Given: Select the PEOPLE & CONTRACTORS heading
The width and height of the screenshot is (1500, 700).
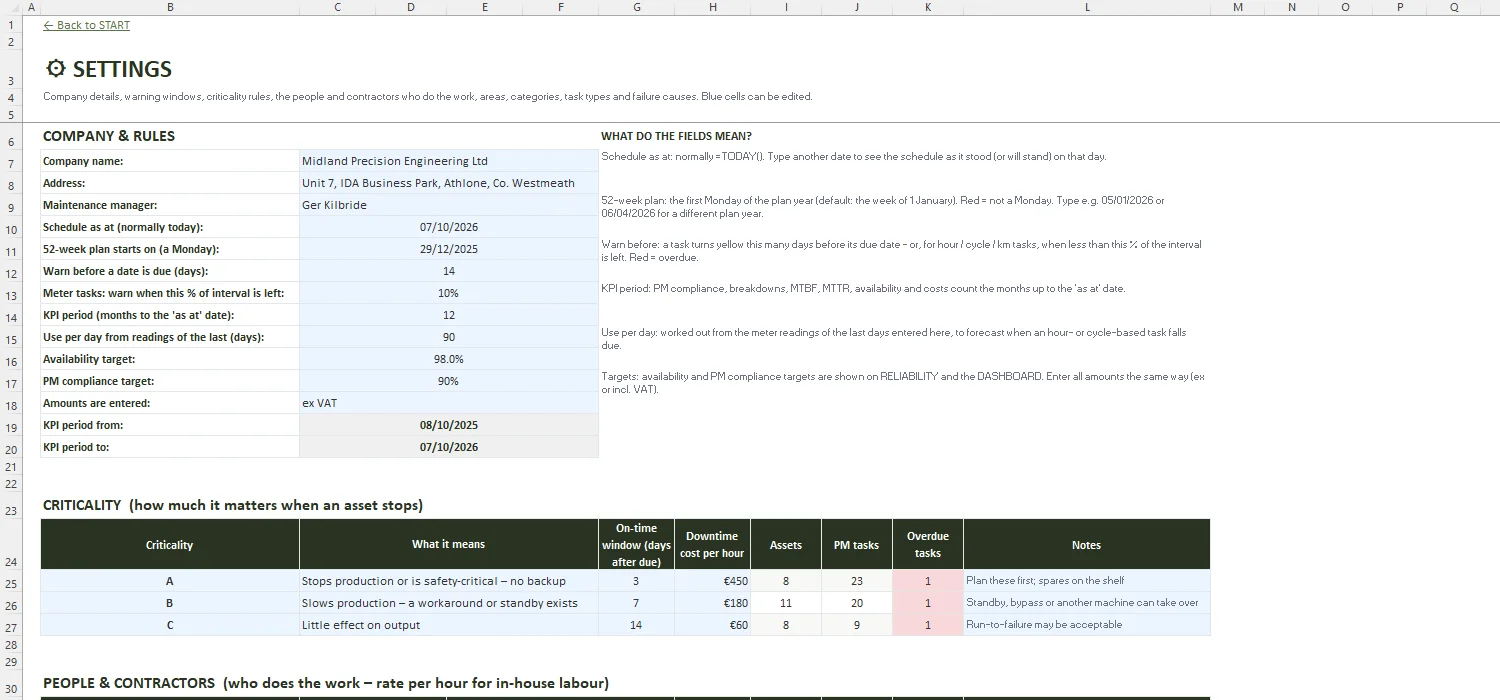Looking at the screenshot, I should point(326,683).
